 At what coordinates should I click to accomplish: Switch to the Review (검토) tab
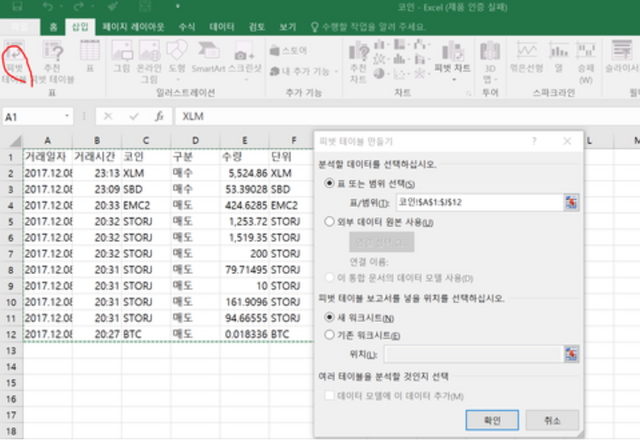click(x=257, y=27)
